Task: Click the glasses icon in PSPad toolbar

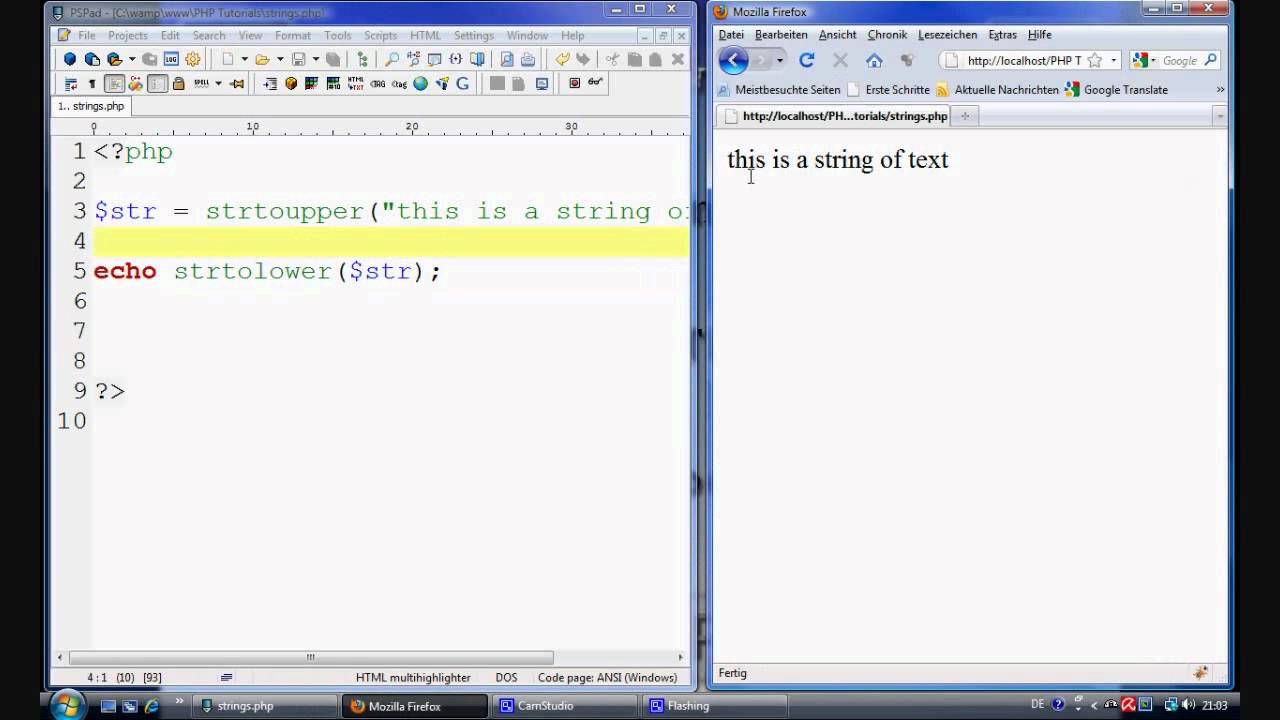Action: (x=595, y=83)
